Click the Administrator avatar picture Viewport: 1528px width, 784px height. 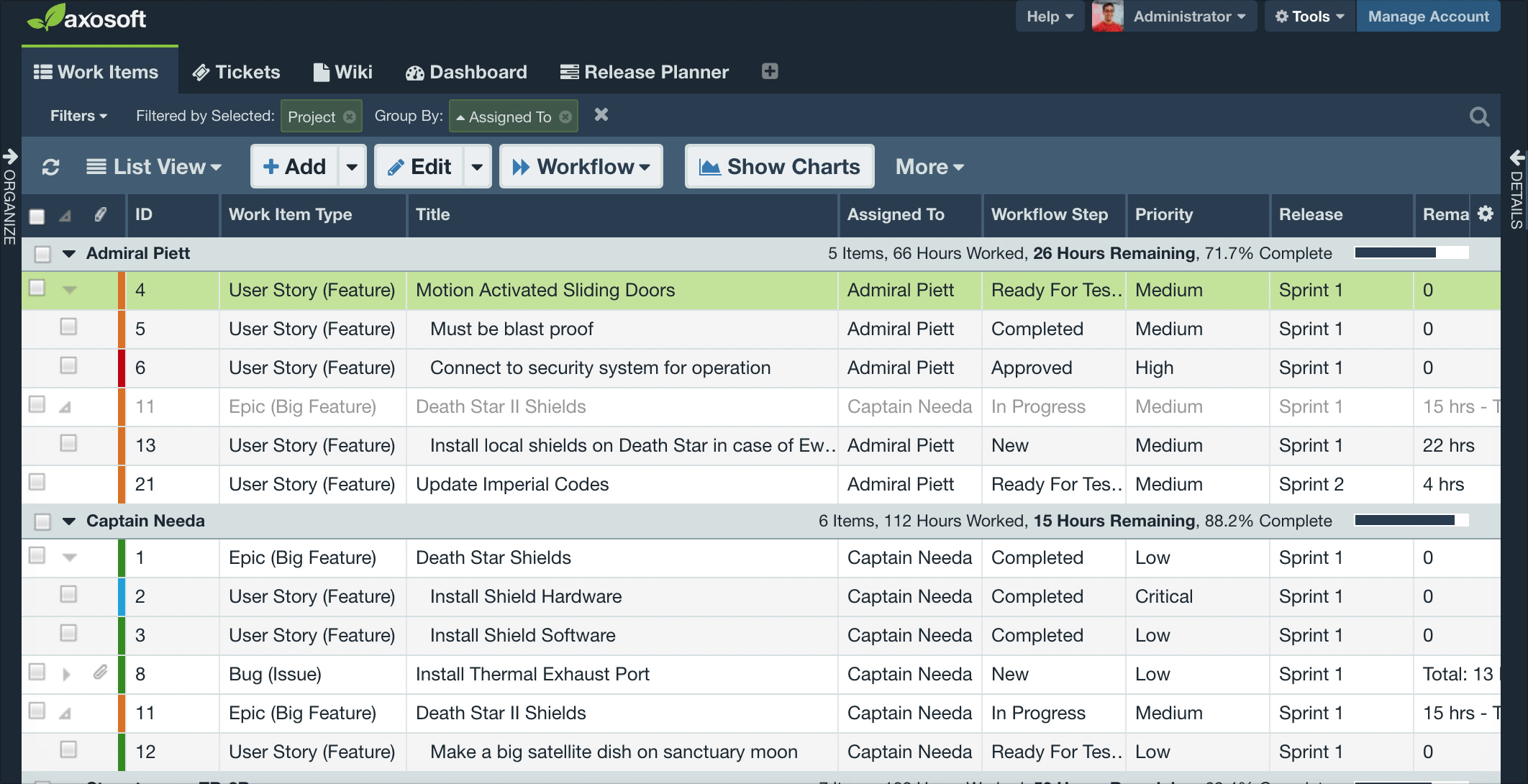pyautogui.click(x=1107, y=16)
